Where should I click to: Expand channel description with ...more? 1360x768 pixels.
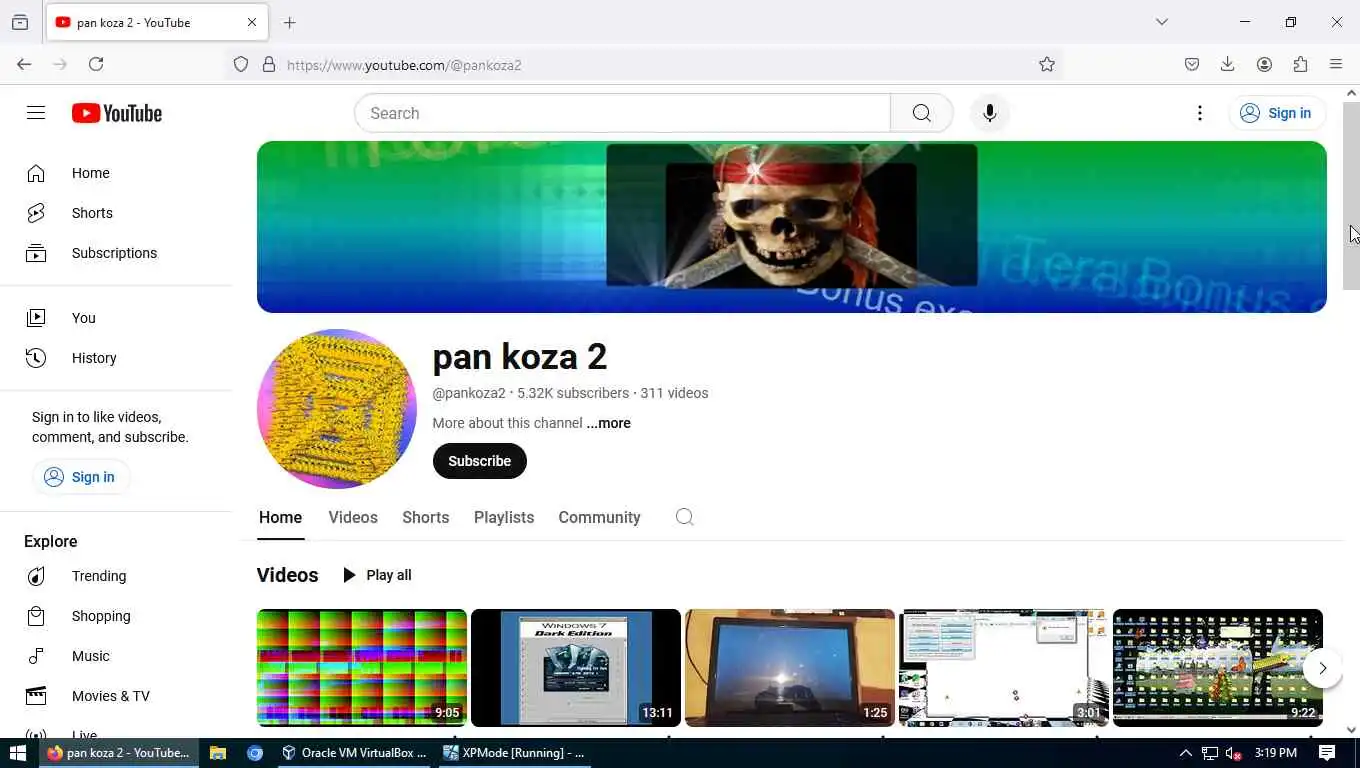pyautogui.click(x=608, y=423)
